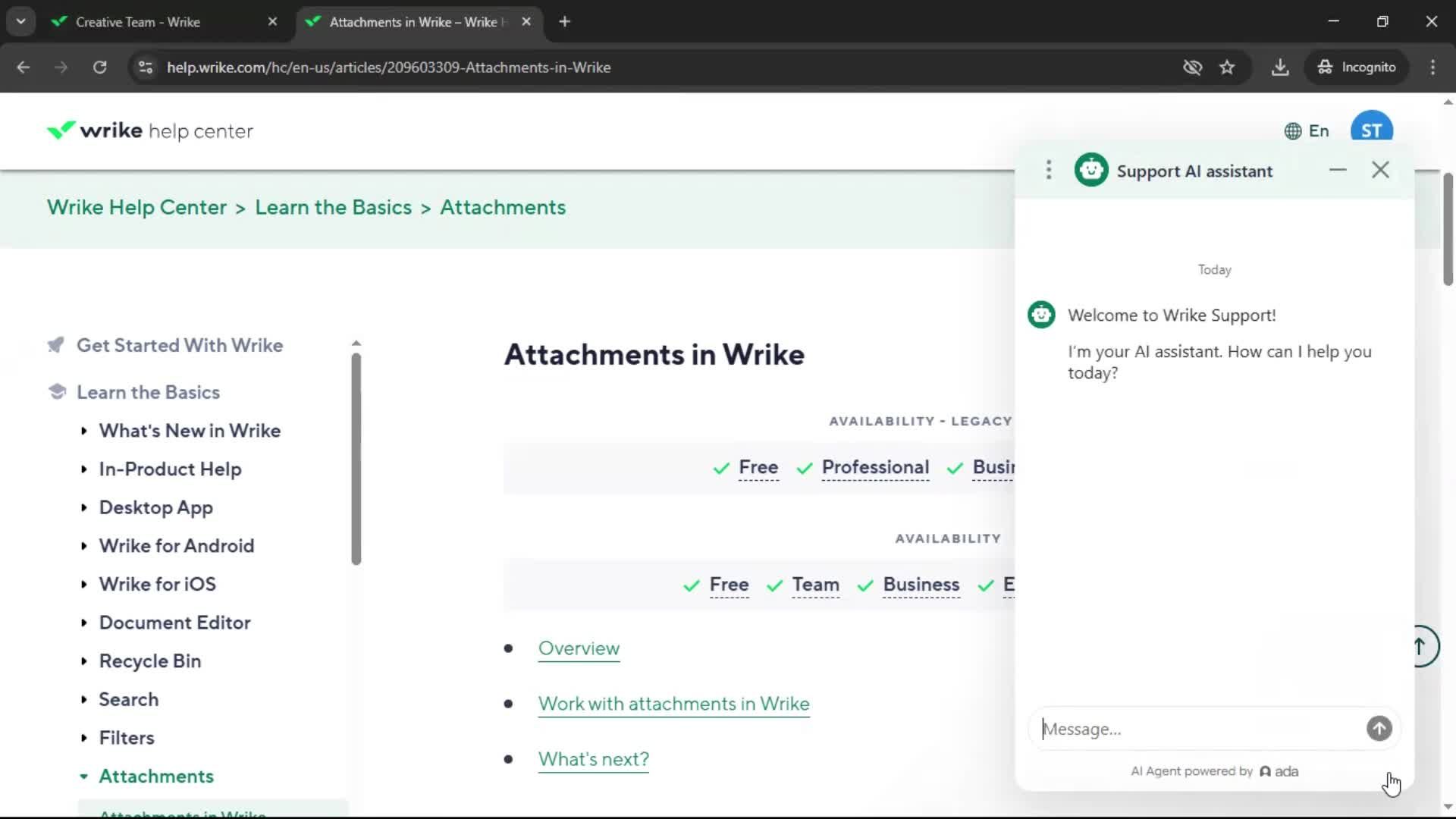The image size is (1456, 819).
Task: Open the ST user profile avatar
Action: 1371,127
